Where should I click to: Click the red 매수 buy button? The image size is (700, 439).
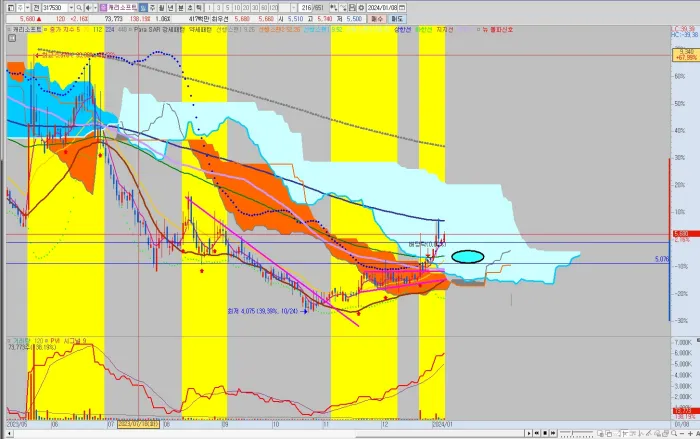point(376,19)
